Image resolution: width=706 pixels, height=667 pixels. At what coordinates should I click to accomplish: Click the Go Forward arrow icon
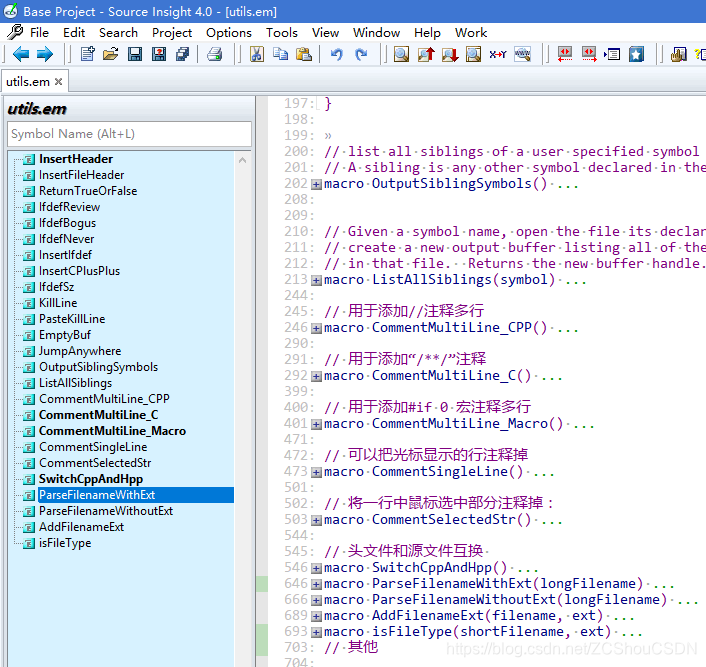[45, 54]
